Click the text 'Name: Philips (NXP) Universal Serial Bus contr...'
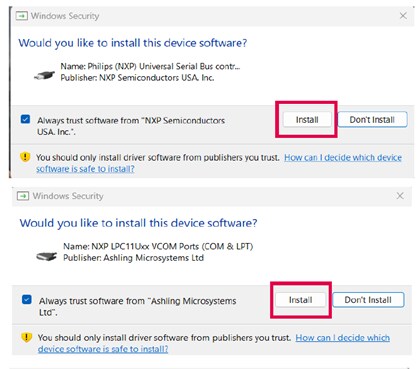This screenshot has width=420, height=369. click(150, 66)
